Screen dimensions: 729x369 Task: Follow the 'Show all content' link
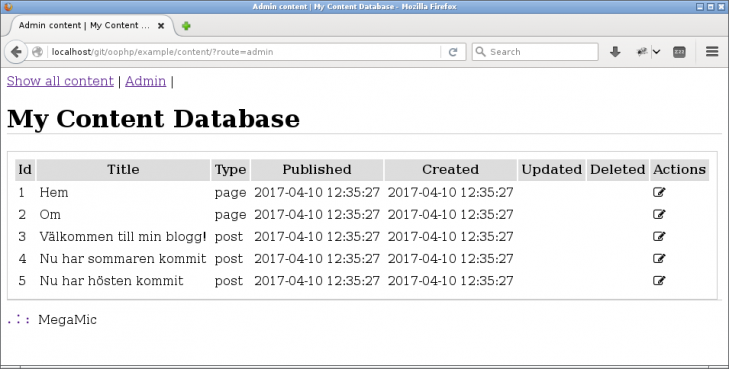[60, 81]
